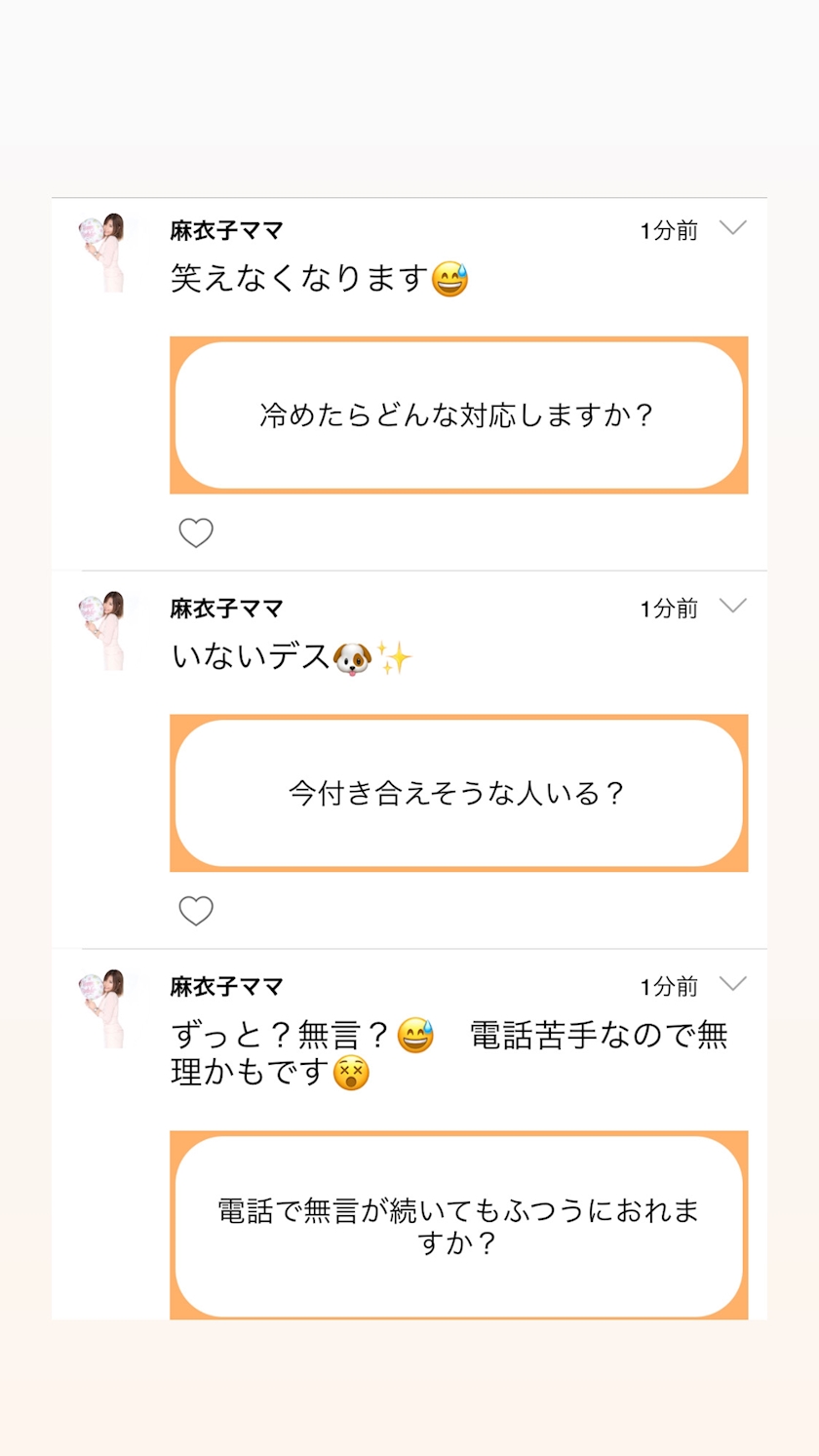819x1456 pixels.
Task: Expand chevron on "ずっと？無言？" post
Action: pyautogui.click(x=732, y=983)
